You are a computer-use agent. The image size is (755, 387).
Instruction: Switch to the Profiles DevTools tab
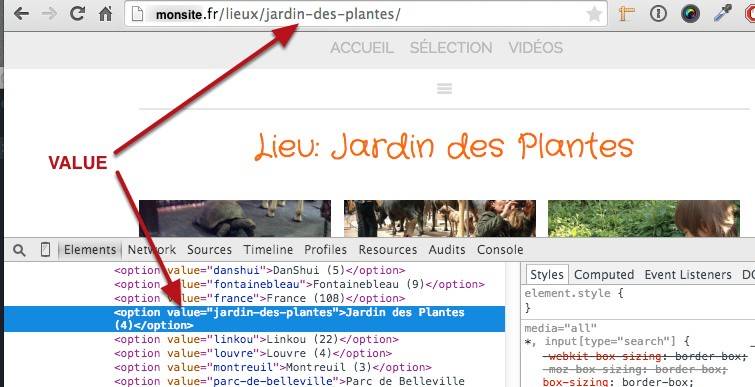pos(325,250)
